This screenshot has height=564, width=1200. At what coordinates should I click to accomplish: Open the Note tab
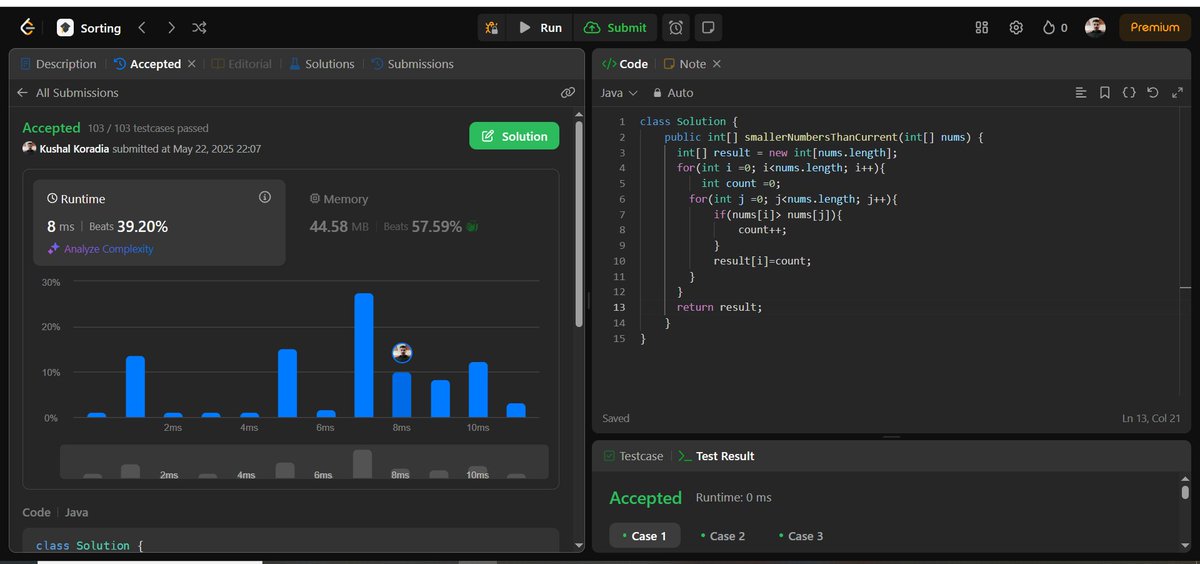[x=685, y=64]
